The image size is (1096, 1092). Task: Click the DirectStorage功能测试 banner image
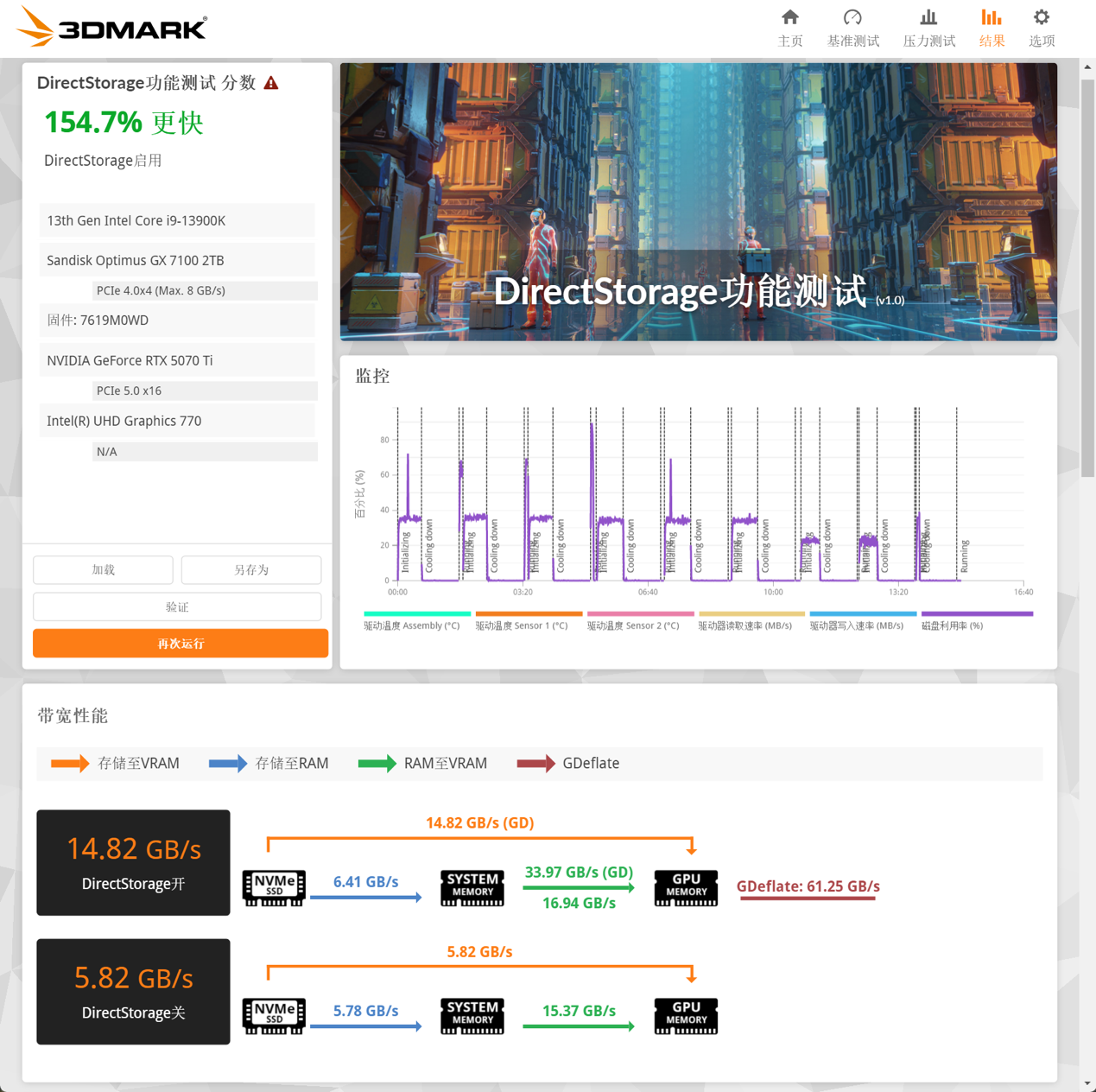tap(699, 201)
